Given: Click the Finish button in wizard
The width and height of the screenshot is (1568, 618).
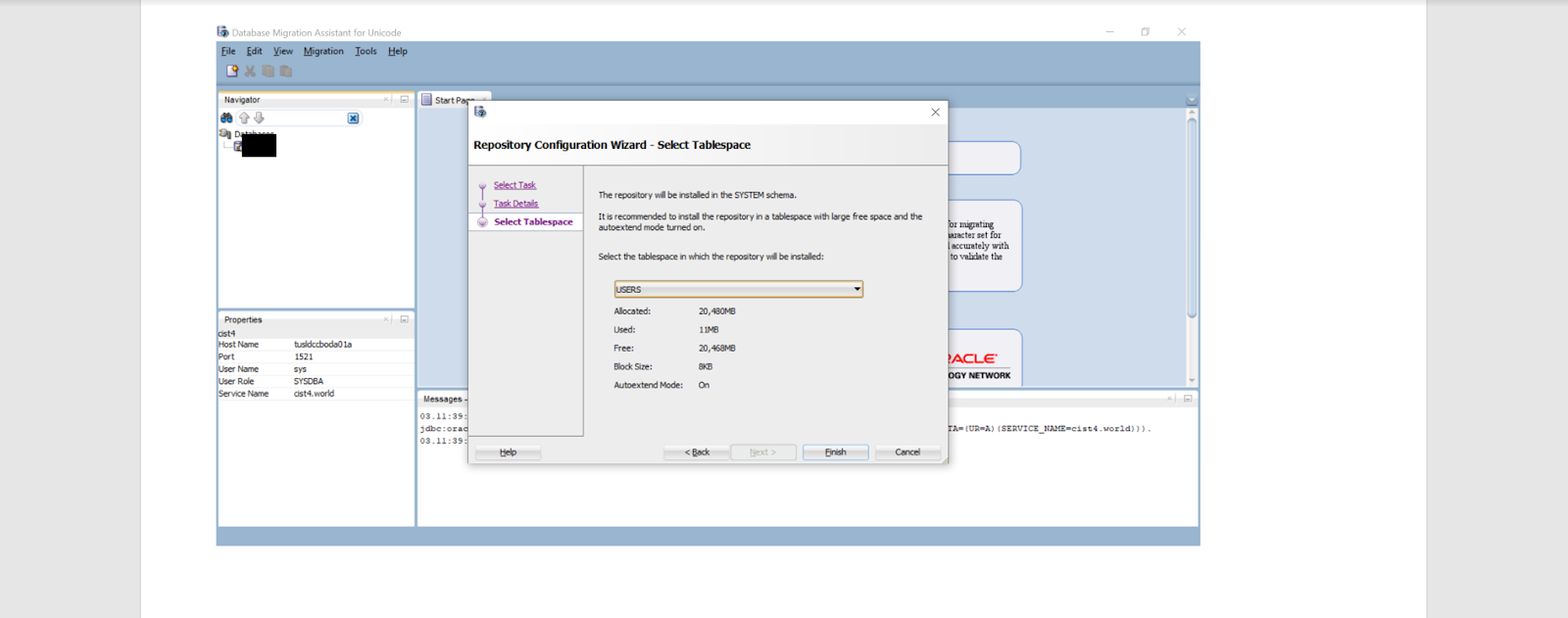Looking at the screenshot, I should pyautogui.click(x=835, y=452).
